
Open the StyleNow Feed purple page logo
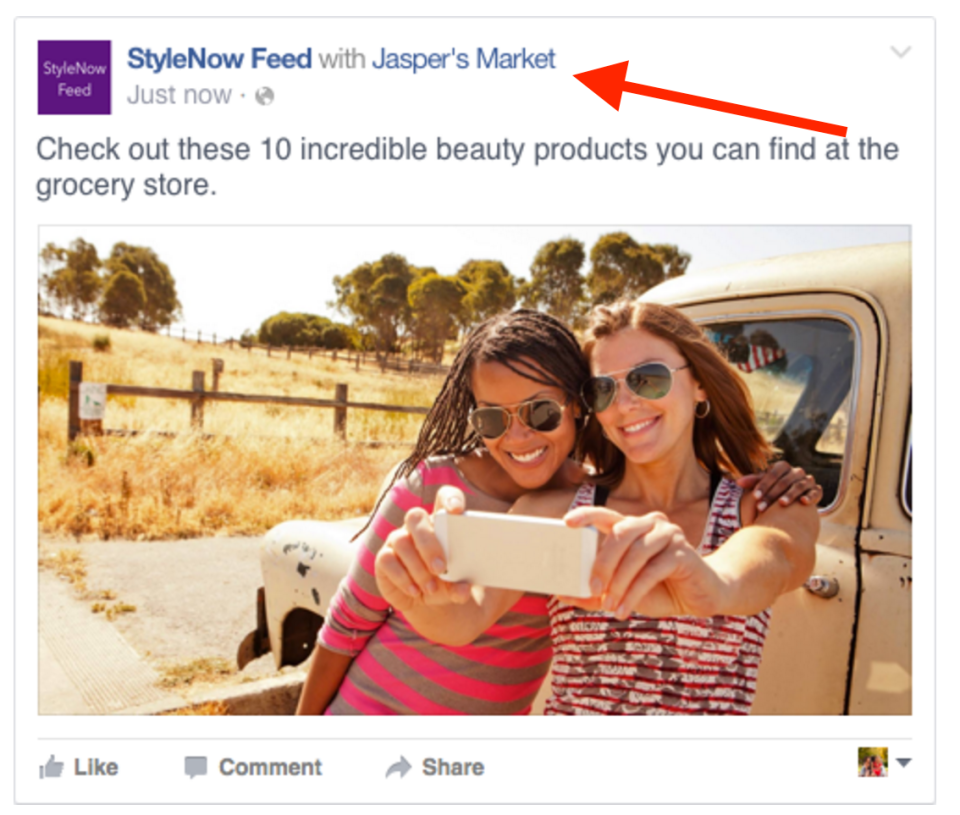[74, 77]
